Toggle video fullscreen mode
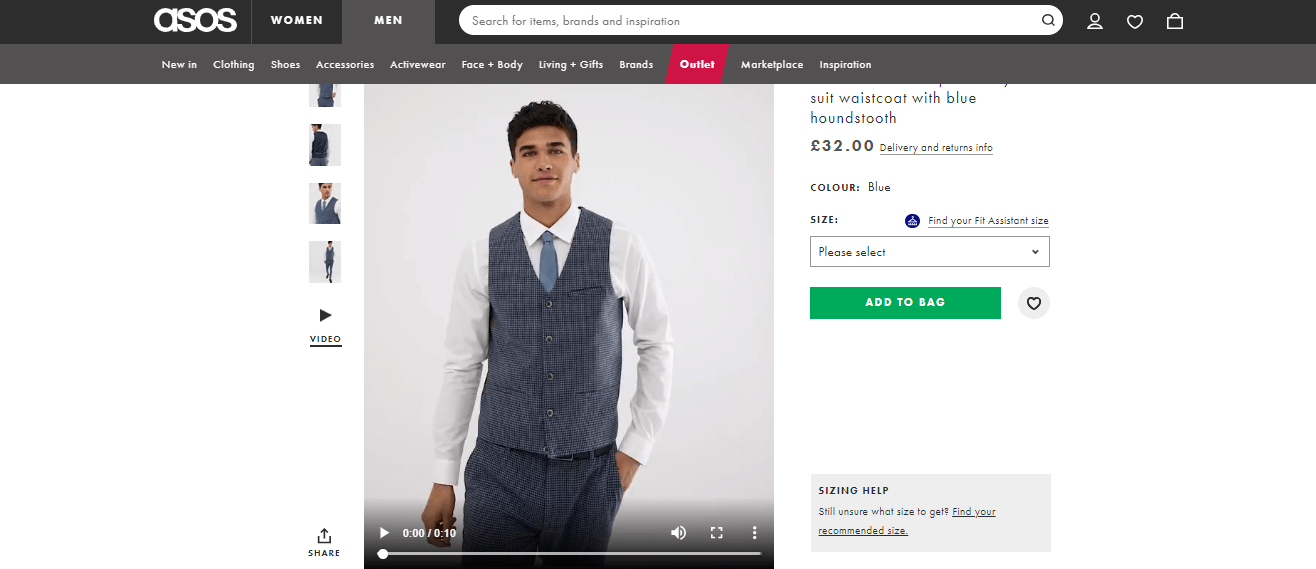 pyautogui.click(x=716, y=533)
